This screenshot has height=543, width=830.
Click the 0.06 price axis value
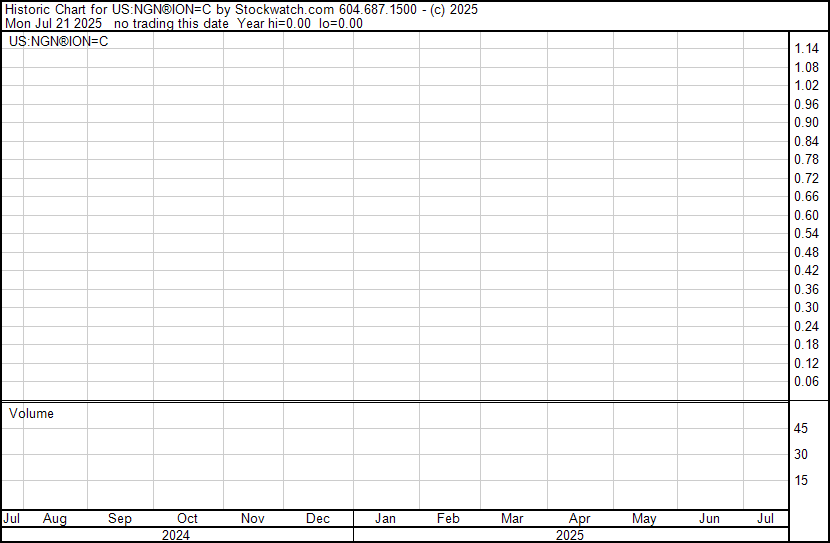pos(806,382)
